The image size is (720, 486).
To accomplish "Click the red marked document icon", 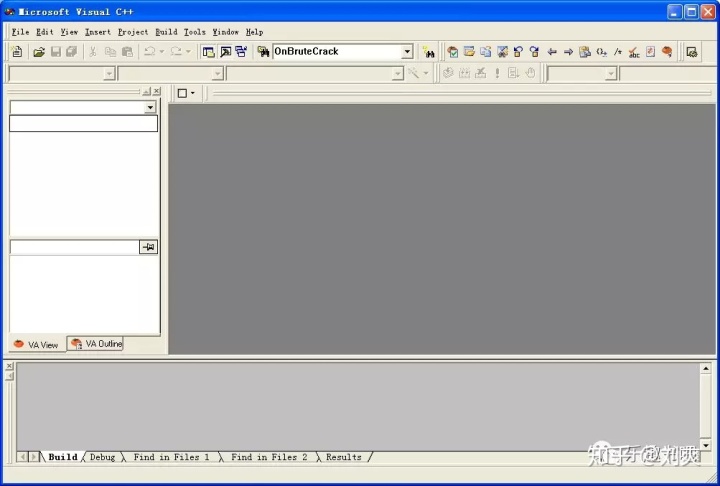I will point(650,52).
